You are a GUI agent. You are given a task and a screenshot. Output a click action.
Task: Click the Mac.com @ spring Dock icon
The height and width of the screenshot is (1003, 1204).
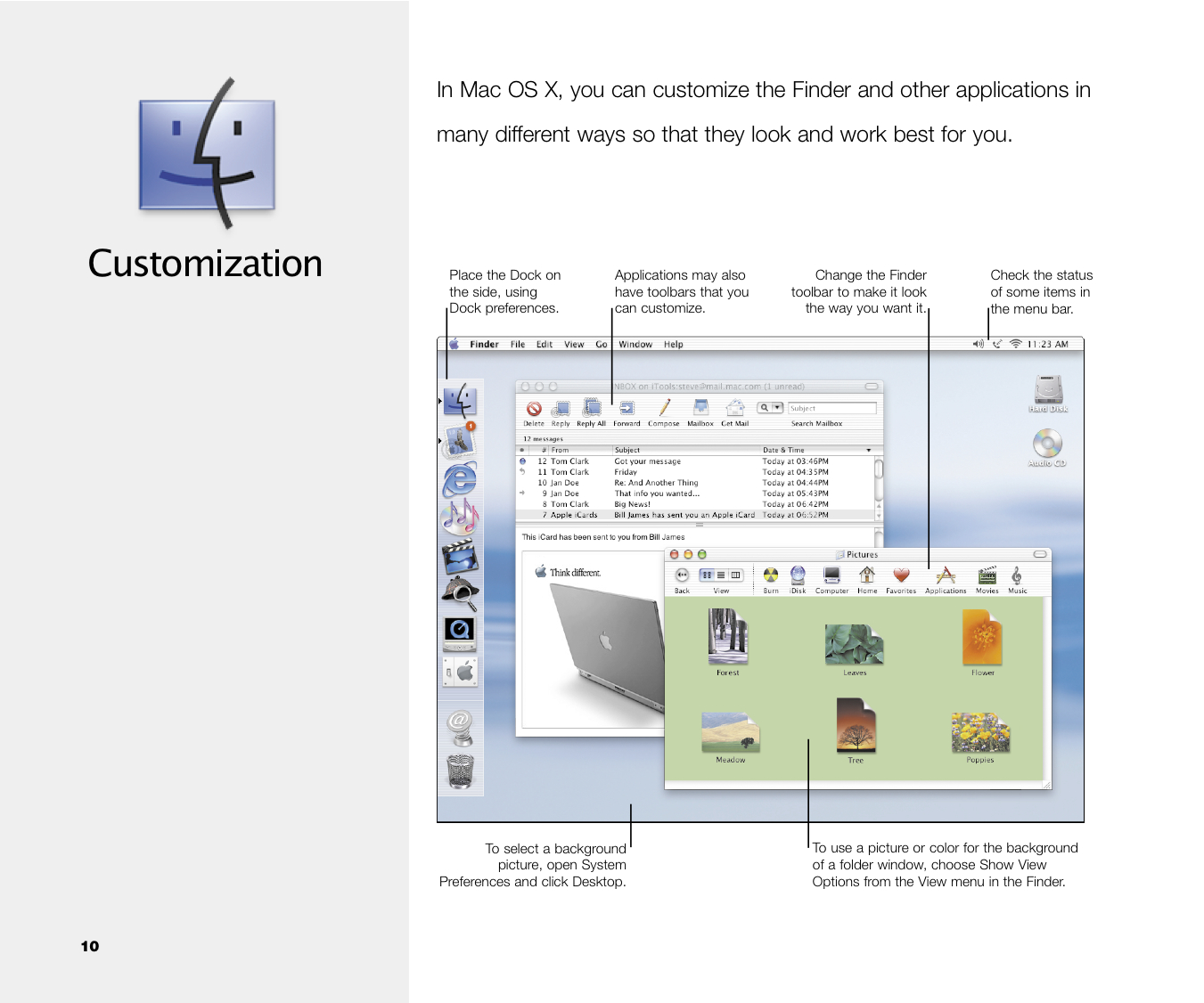[460, 727]
